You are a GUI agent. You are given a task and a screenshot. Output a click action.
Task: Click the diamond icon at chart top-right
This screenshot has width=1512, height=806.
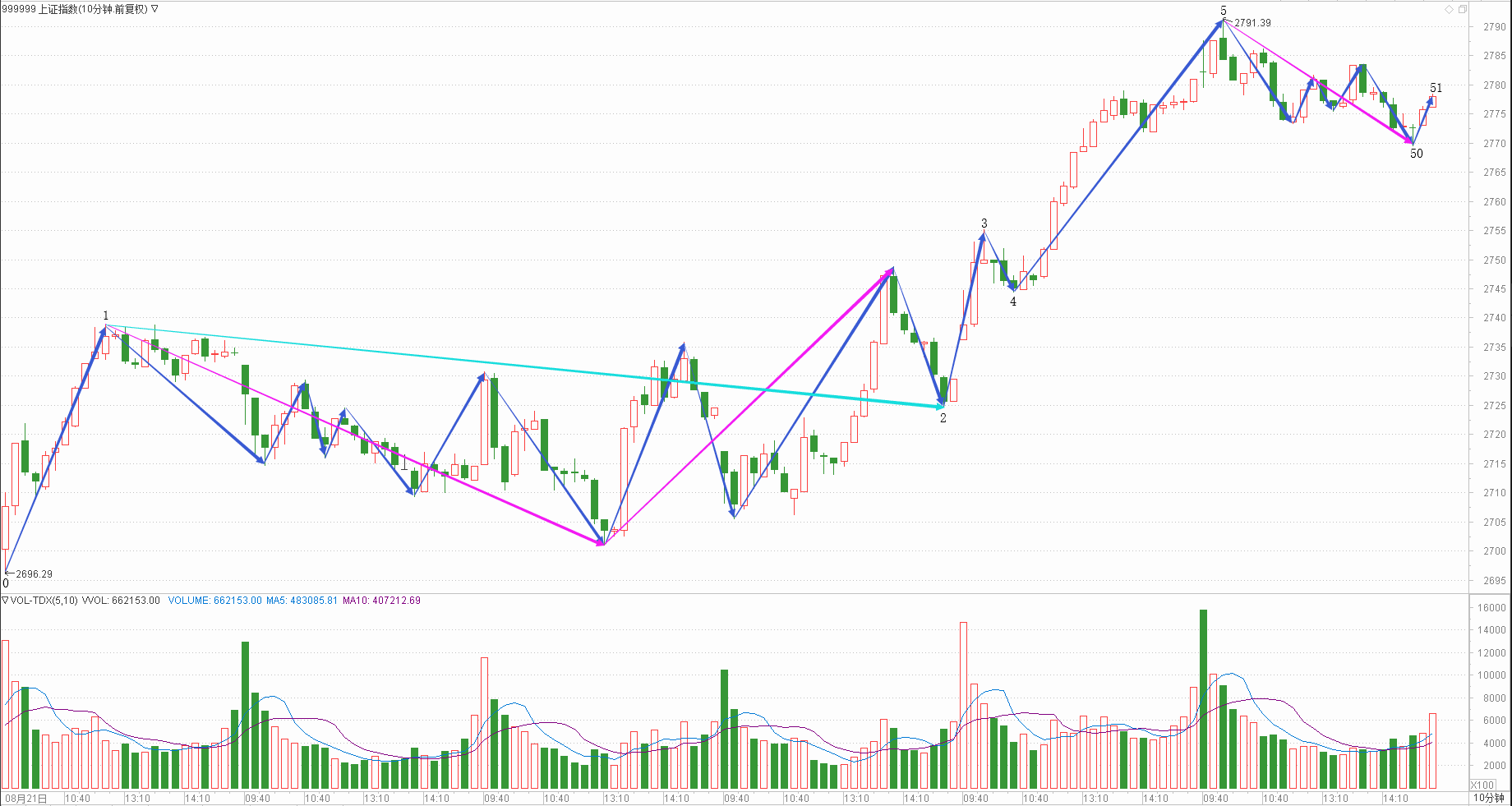1450,9
